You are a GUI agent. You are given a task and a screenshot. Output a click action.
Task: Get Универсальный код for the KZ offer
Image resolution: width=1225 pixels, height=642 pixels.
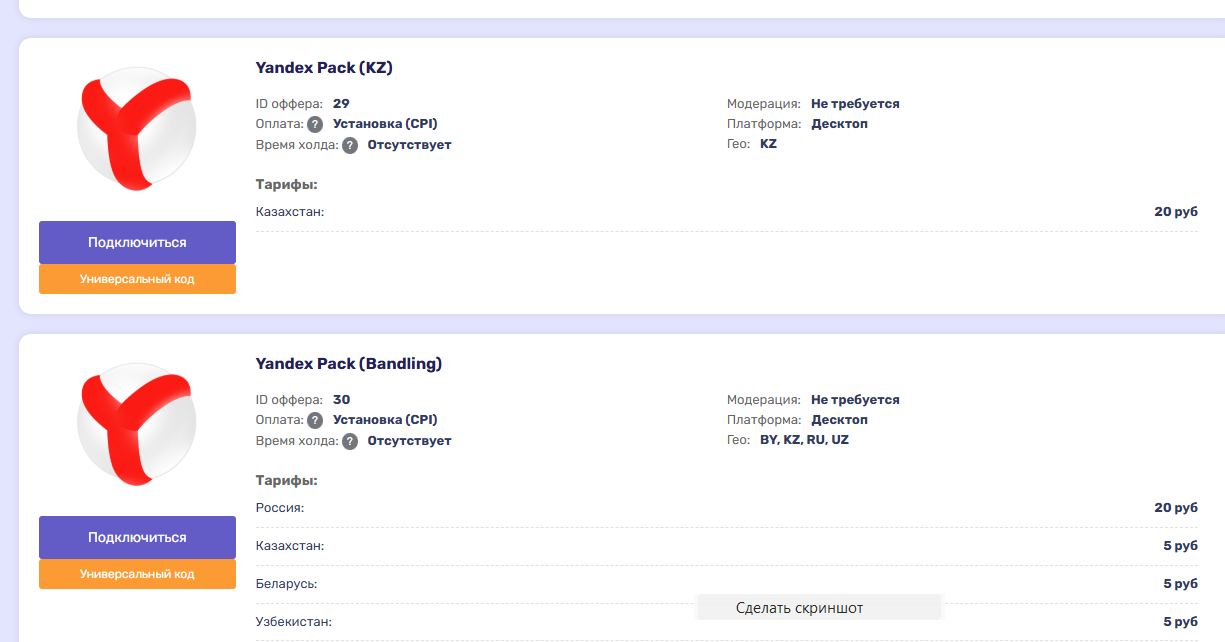(x=137, y=279)
